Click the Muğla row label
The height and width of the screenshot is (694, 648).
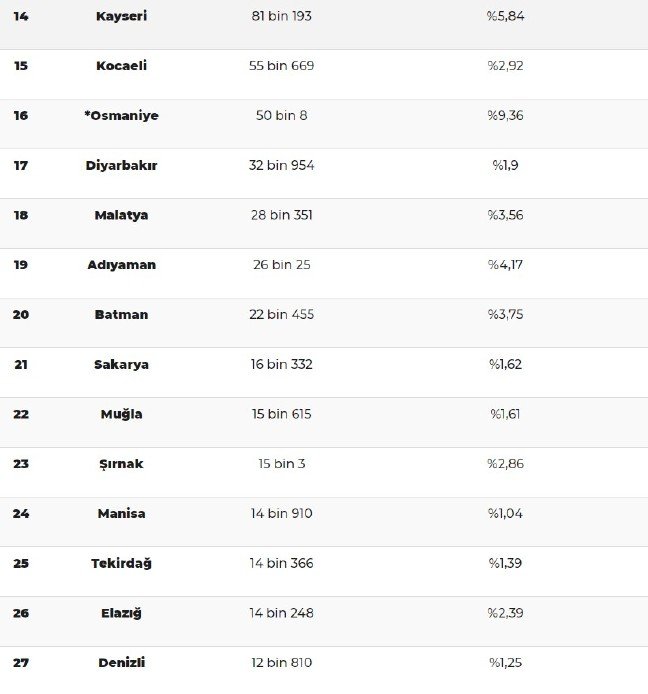click(121, 414)
